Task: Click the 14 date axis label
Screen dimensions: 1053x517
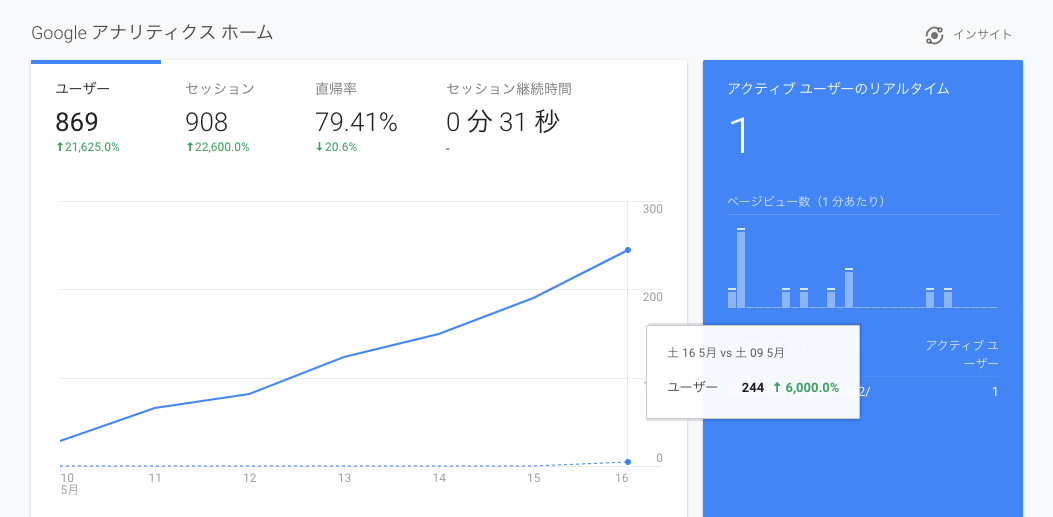Action: click(x=439, y=478)
